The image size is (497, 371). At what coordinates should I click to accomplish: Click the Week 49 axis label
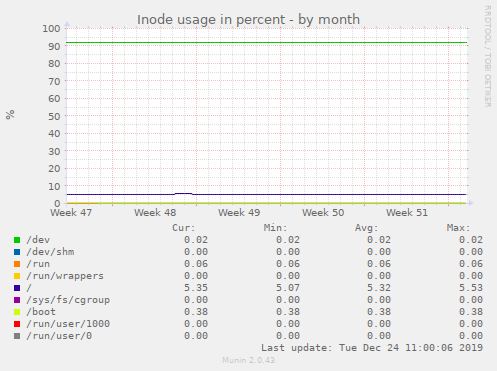click(239, 213)
